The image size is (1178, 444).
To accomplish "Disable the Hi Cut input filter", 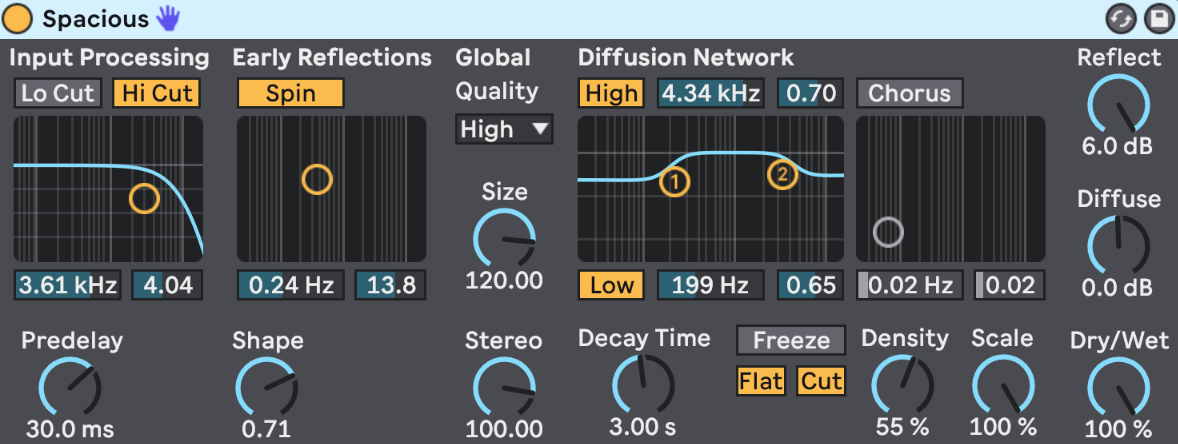I will 158,93.
